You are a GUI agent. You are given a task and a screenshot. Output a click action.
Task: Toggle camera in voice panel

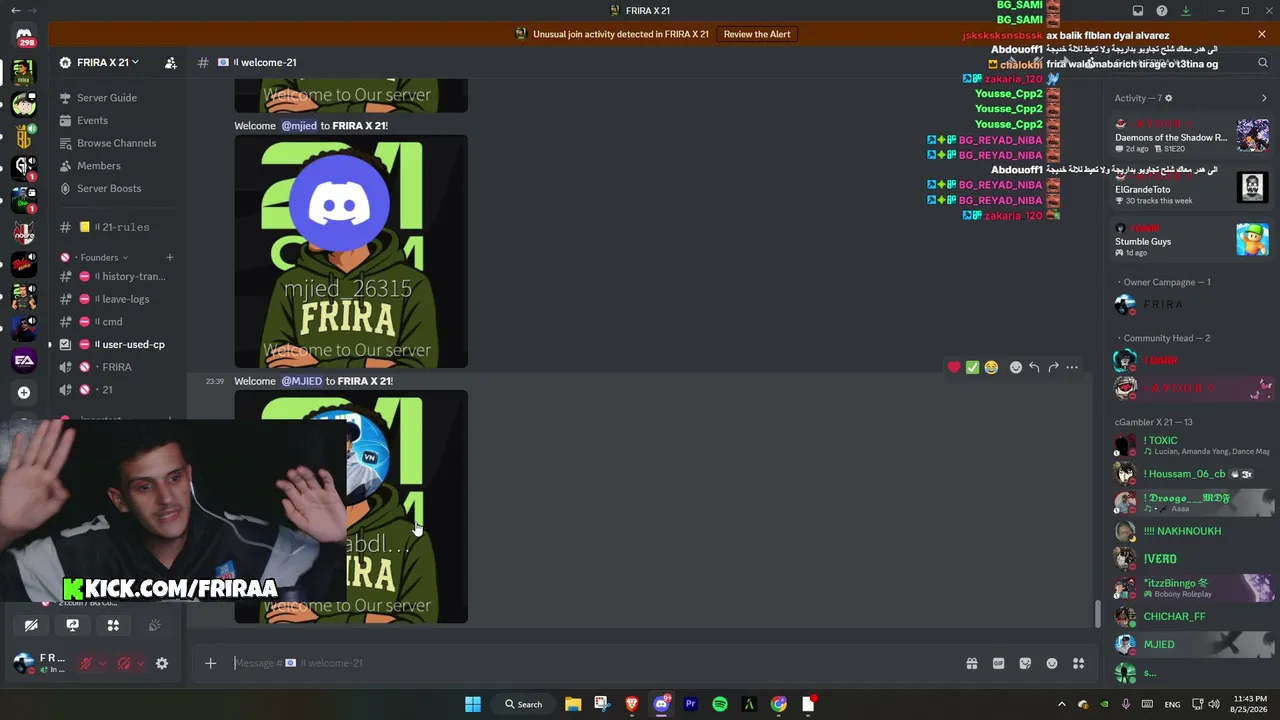tap(31, 625)
